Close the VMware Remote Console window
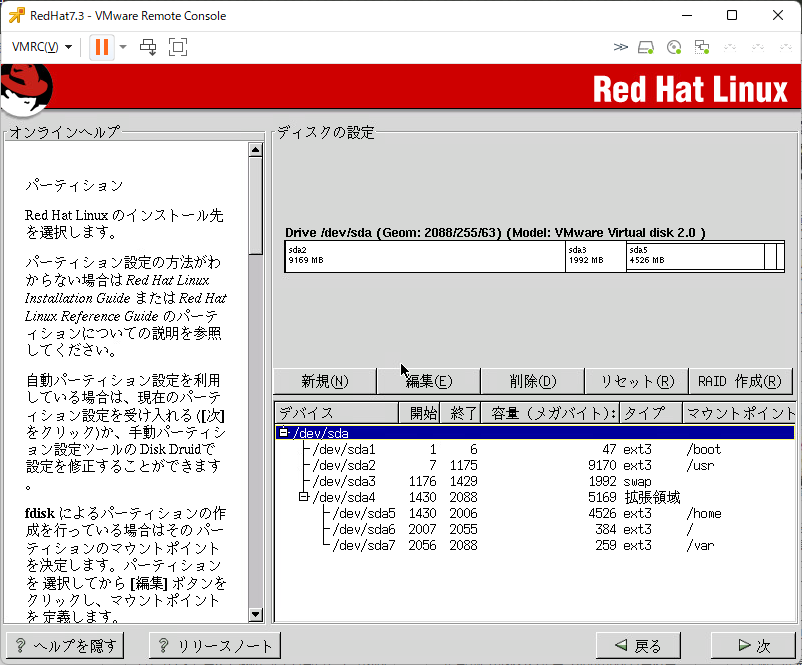 (x=778, y=15)
